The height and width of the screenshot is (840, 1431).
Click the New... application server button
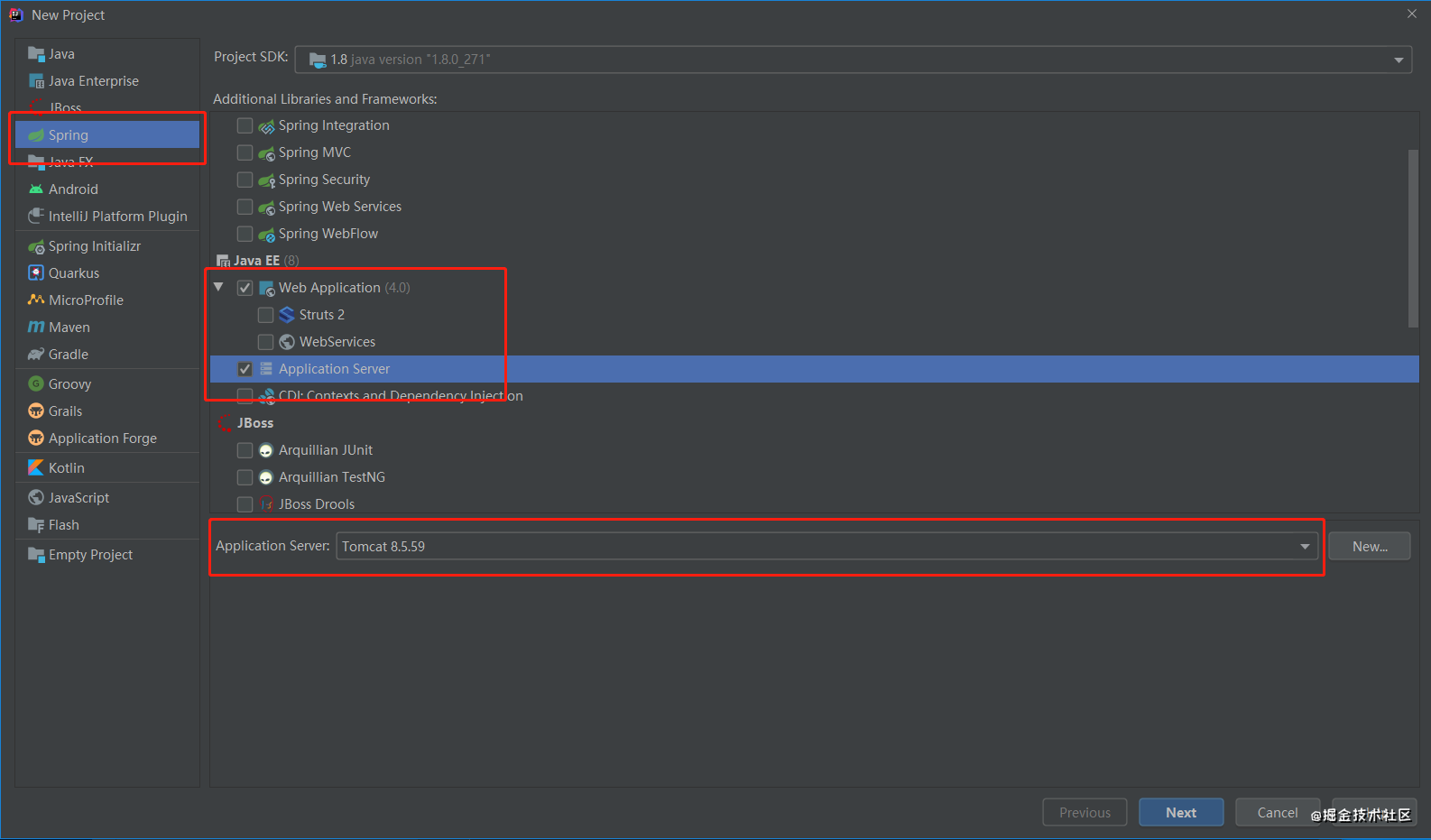(1370, 546)
